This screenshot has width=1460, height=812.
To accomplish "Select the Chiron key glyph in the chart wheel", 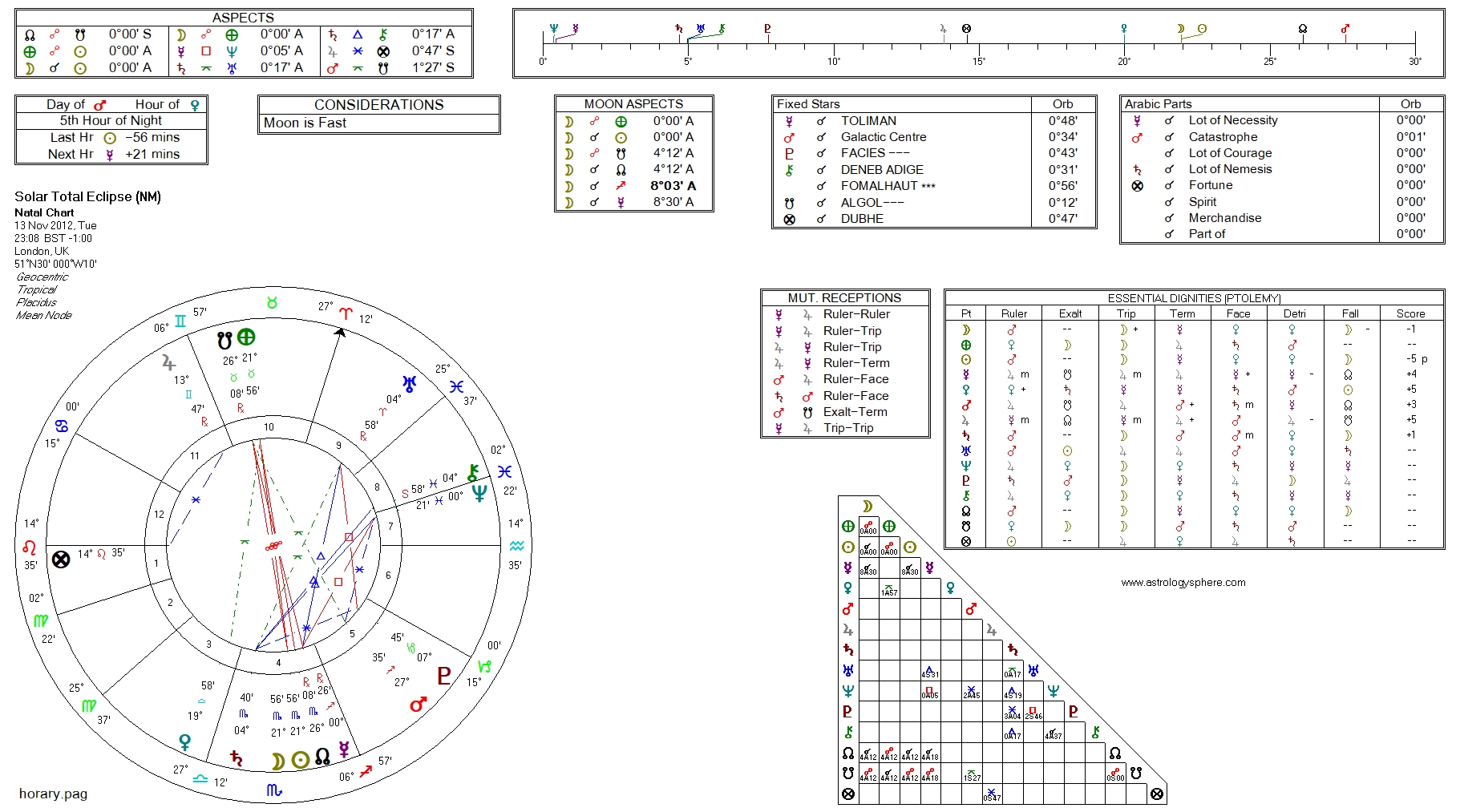I will tap(474, 473).
